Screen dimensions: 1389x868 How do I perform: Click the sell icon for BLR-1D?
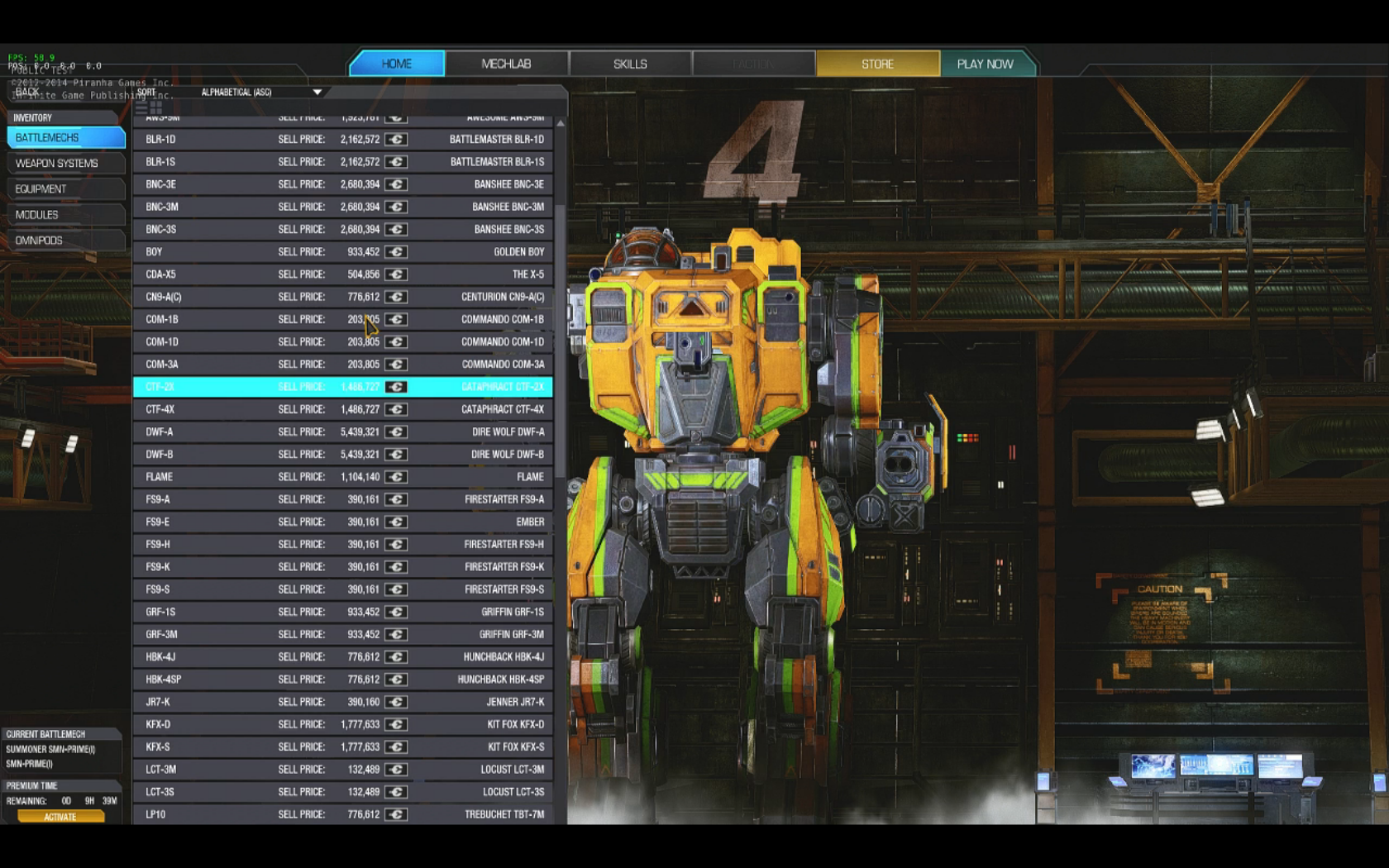point(396,140)
